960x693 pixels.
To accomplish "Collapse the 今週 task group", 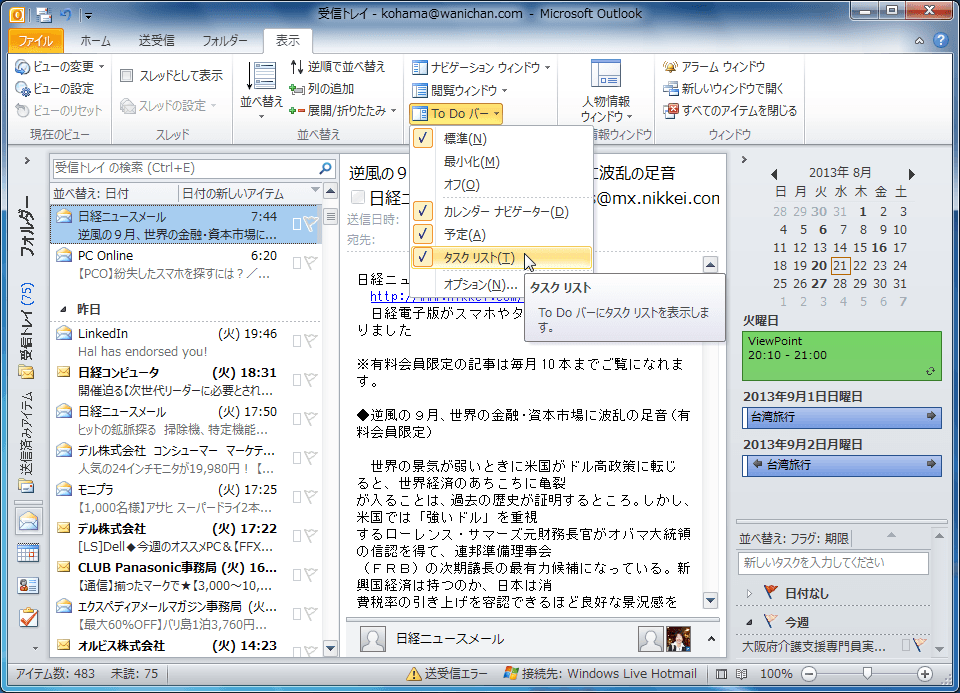I will tap(749, 622).
